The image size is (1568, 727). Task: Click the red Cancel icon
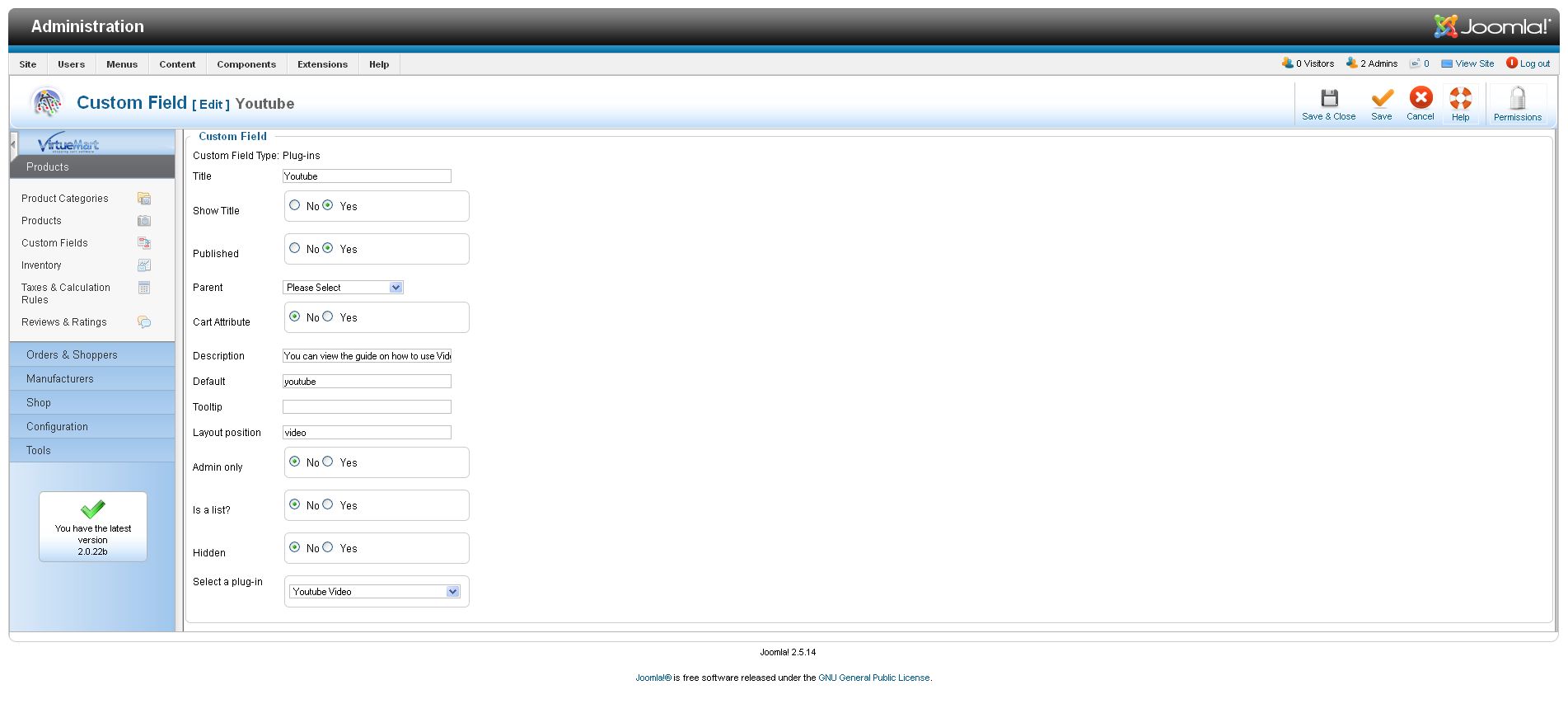point(1421,98)
